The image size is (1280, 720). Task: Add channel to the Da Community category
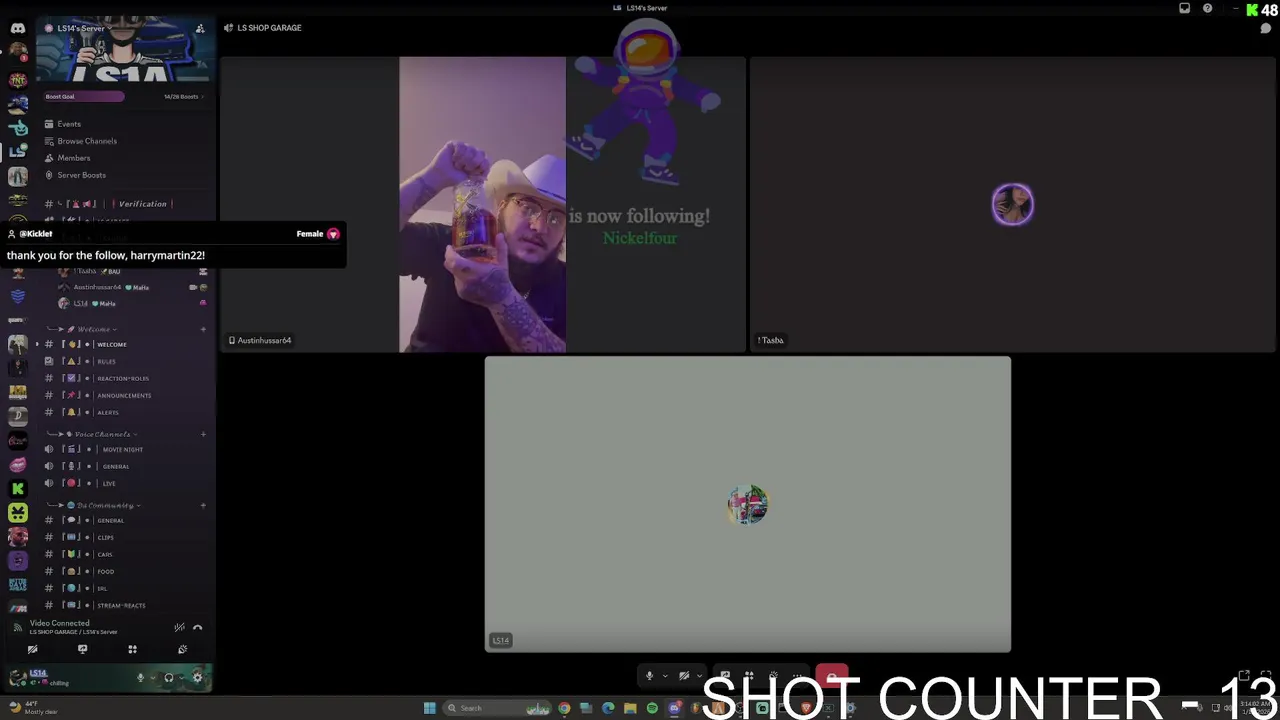tap(203, 505)
